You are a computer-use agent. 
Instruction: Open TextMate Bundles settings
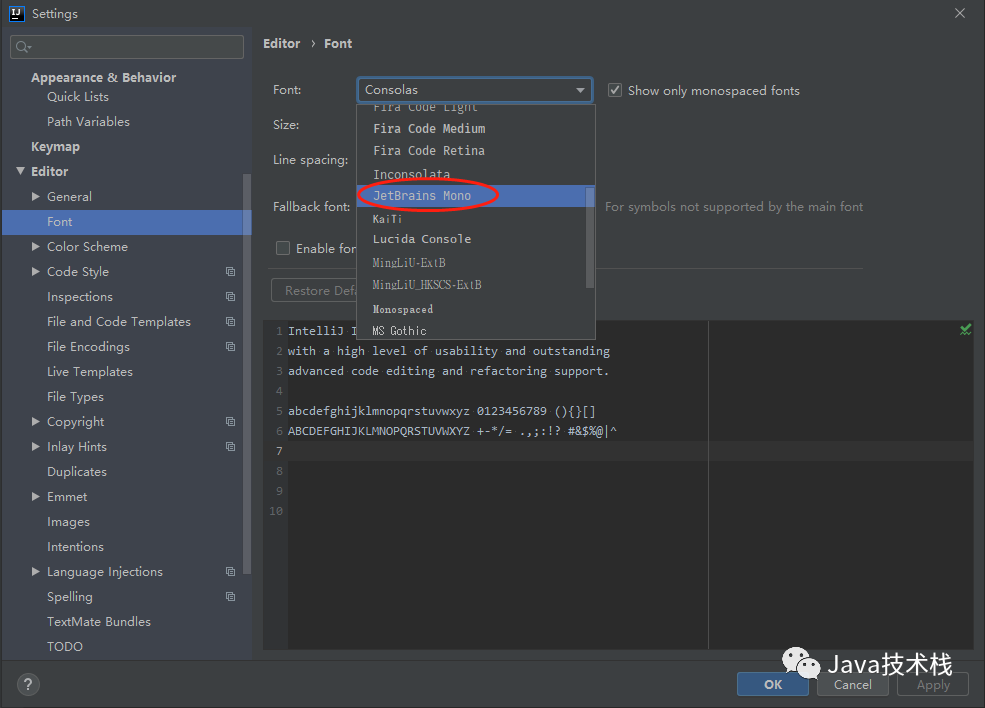pos(99,621)
